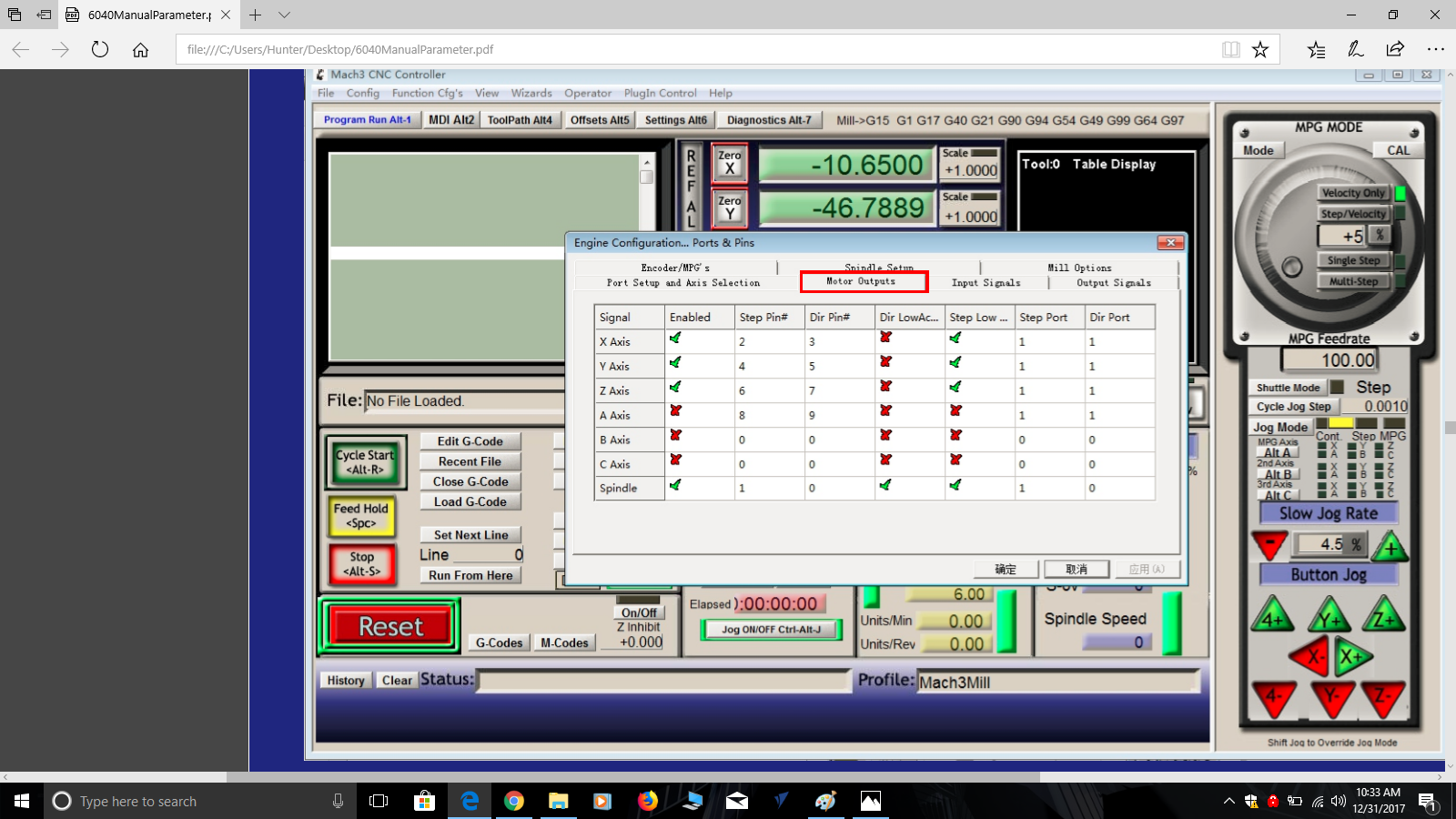The height and width of the screenshot is (819, 1456).
Task: Click the red Reset button
Action: [x=390, y=626]
